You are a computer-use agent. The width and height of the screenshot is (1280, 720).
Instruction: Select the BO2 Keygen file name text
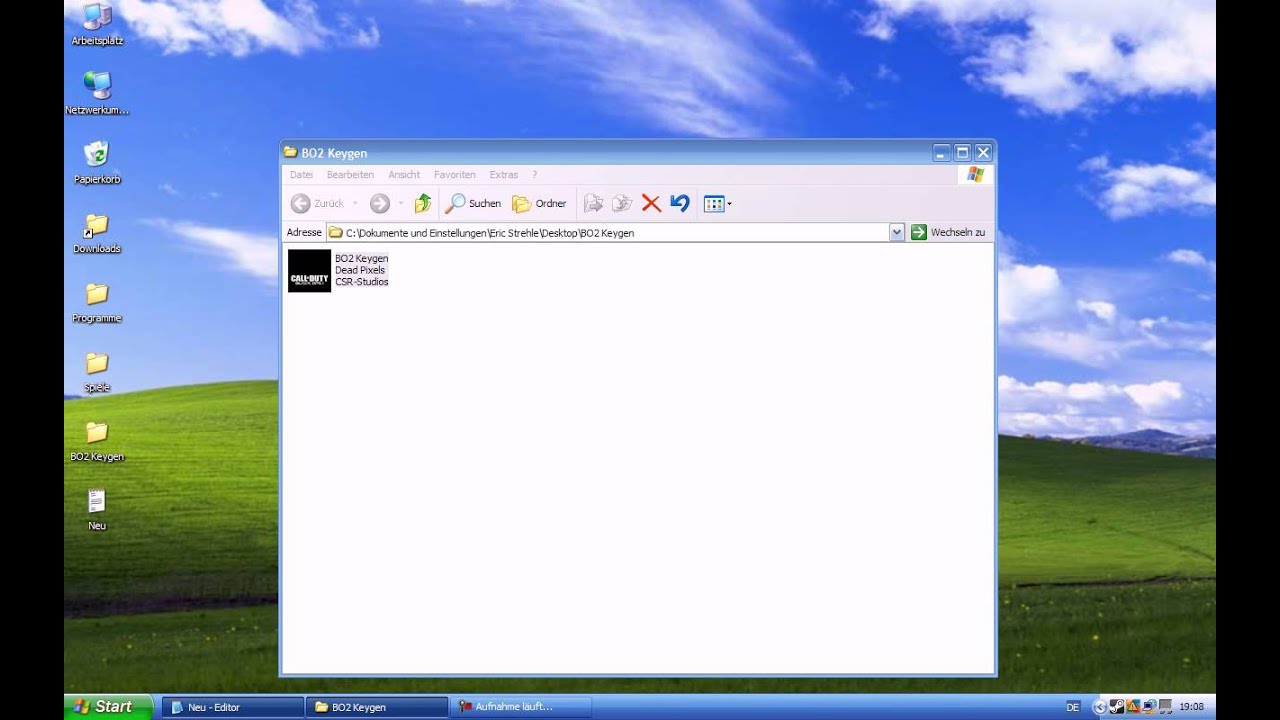[361, 258]
